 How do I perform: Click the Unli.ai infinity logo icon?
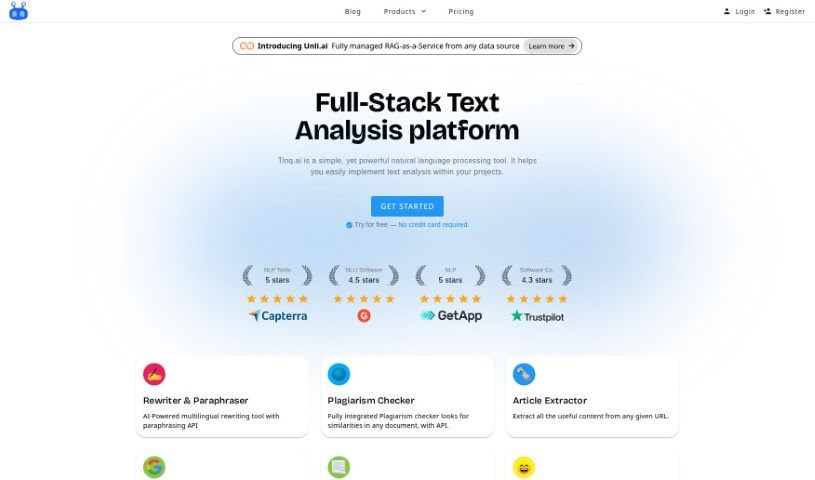click(x=247, y=46)
